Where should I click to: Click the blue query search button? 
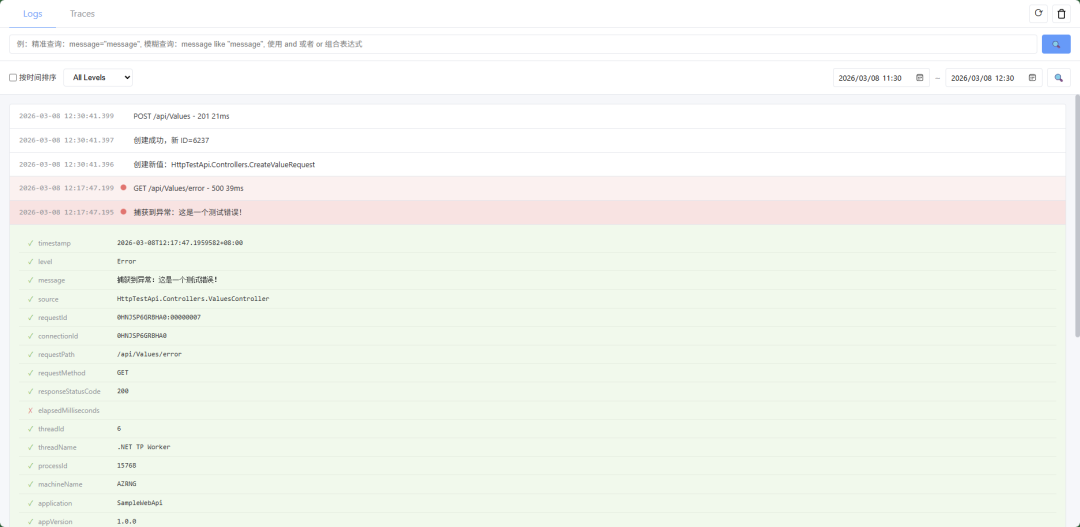tap(1056, 44)
